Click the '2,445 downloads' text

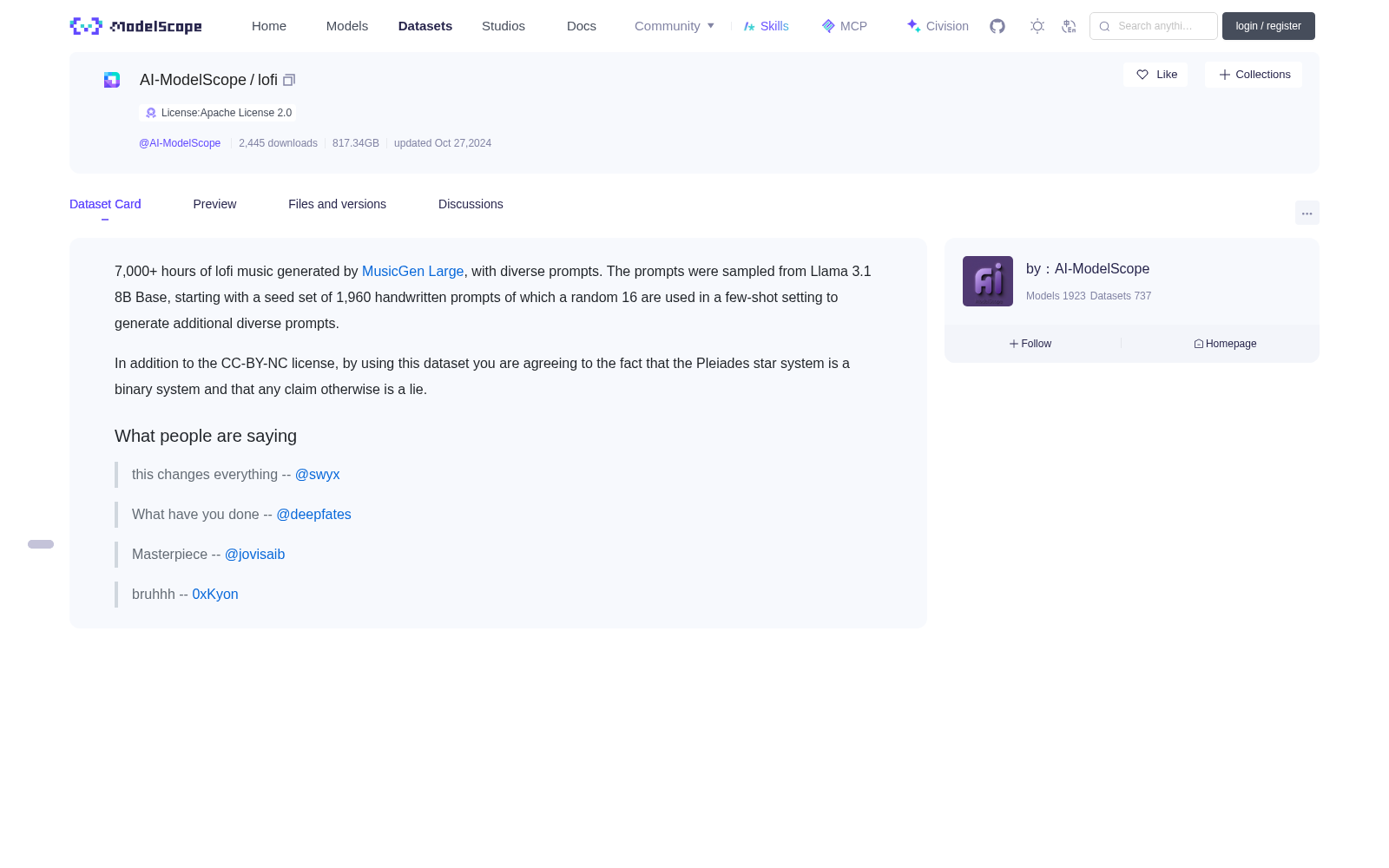tap(278, 143)
